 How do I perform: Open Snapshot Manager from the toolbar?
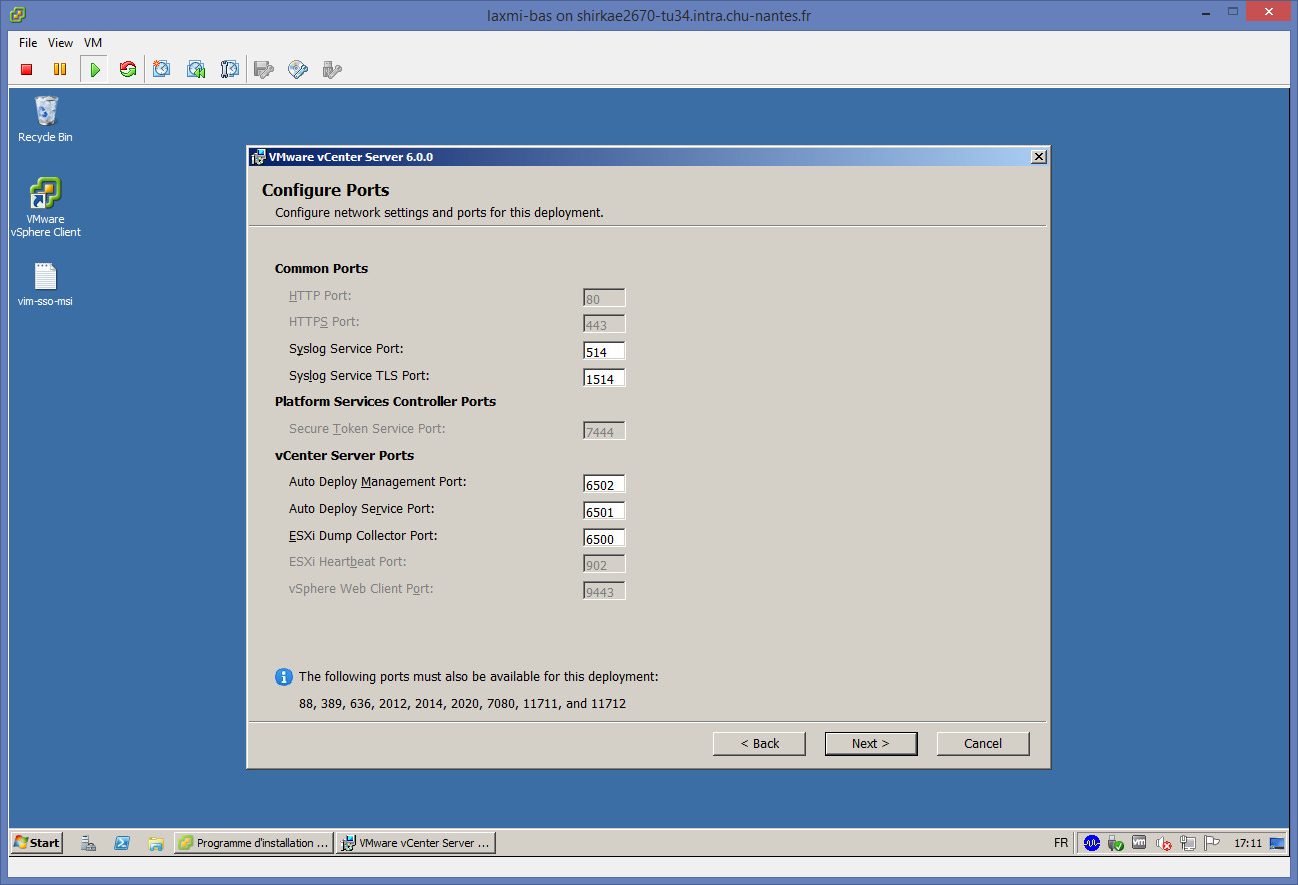pyautogui.click(x=230, y=70)
